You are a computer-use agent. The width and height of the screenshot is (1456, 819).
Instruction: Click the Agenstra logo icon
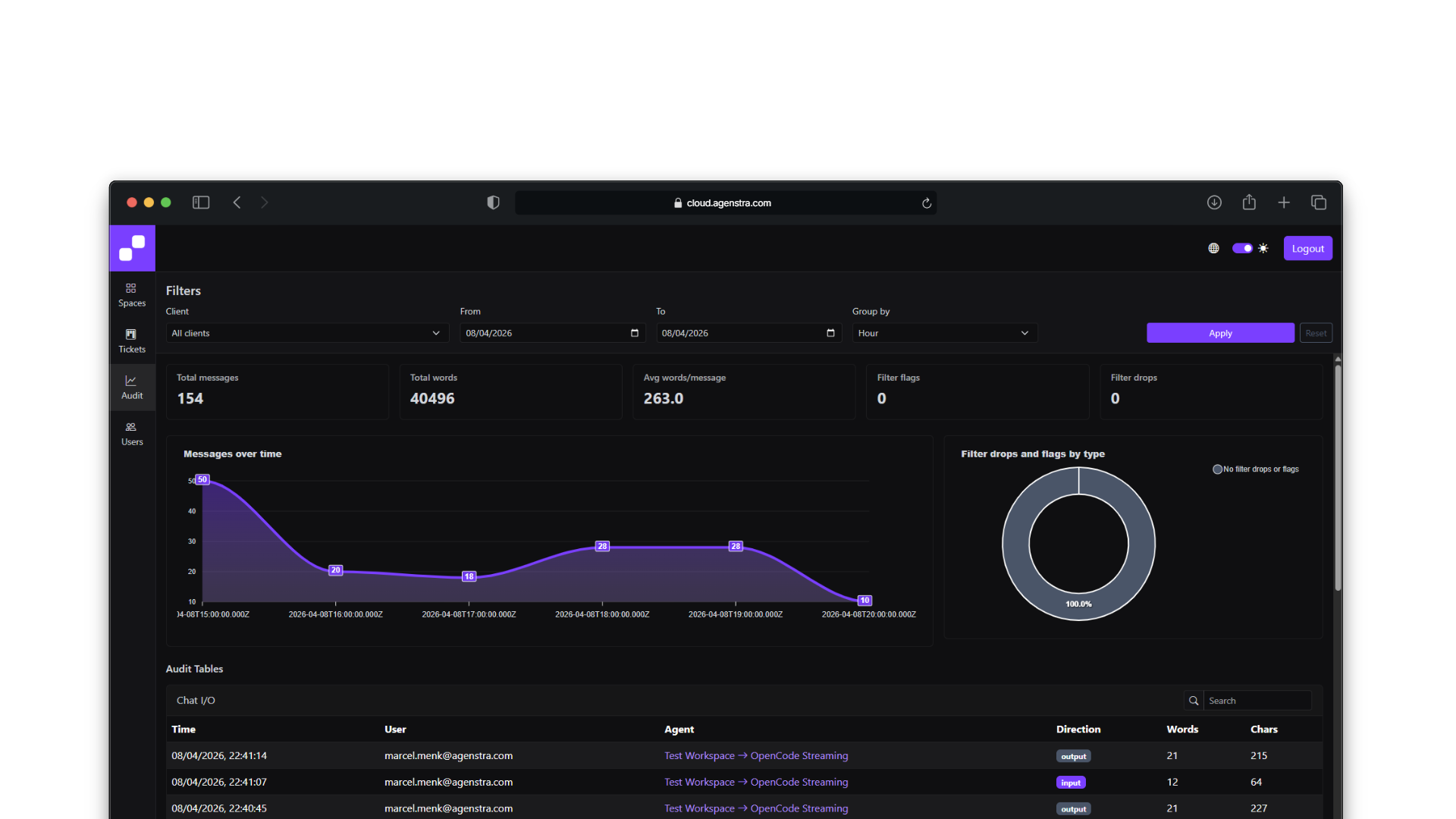click(132, 248)
